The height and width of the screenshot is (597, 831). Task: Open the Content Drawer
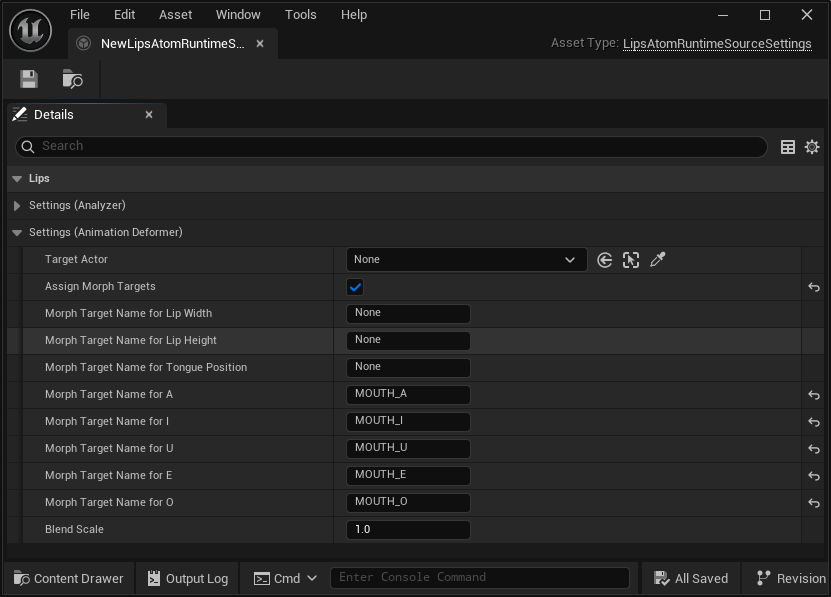click(x=68, y=578)
